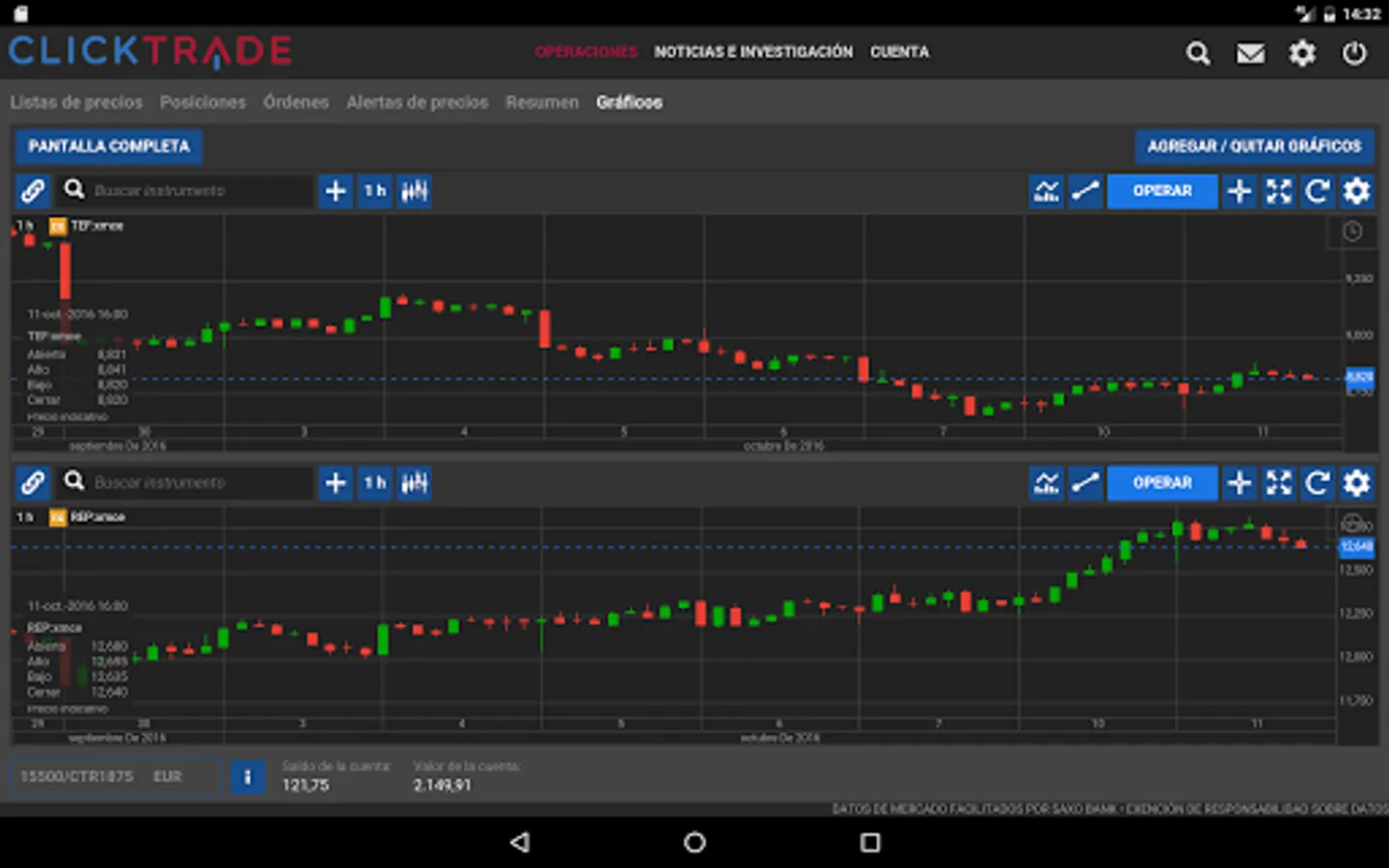1389x868 pixels.
Task: Click the clock icon on the TEF chart
Action: [1352, 231]
